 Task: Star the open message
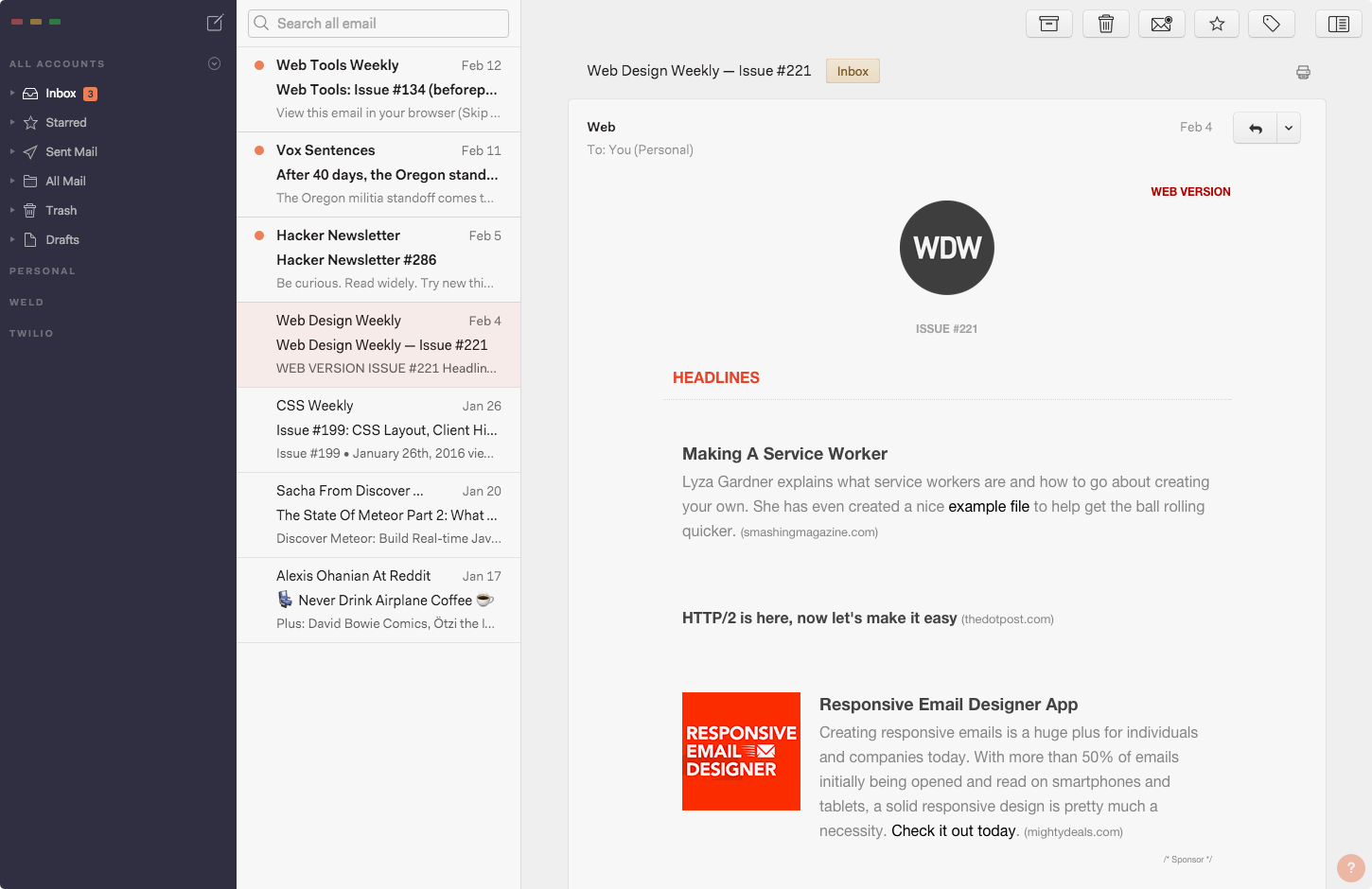pyautogui.click(x=1218, y=24)
